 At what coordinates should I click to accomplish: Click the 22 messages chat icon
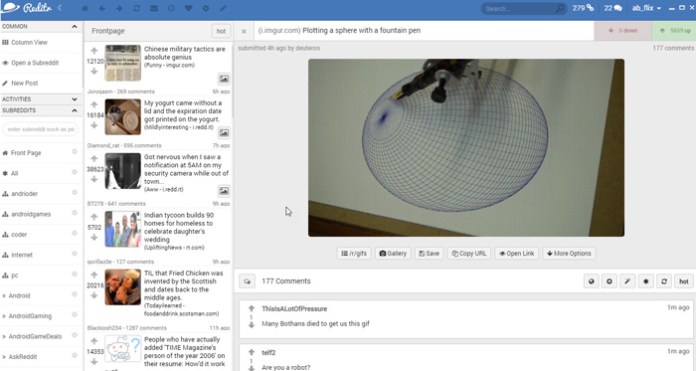coord(613,8)
